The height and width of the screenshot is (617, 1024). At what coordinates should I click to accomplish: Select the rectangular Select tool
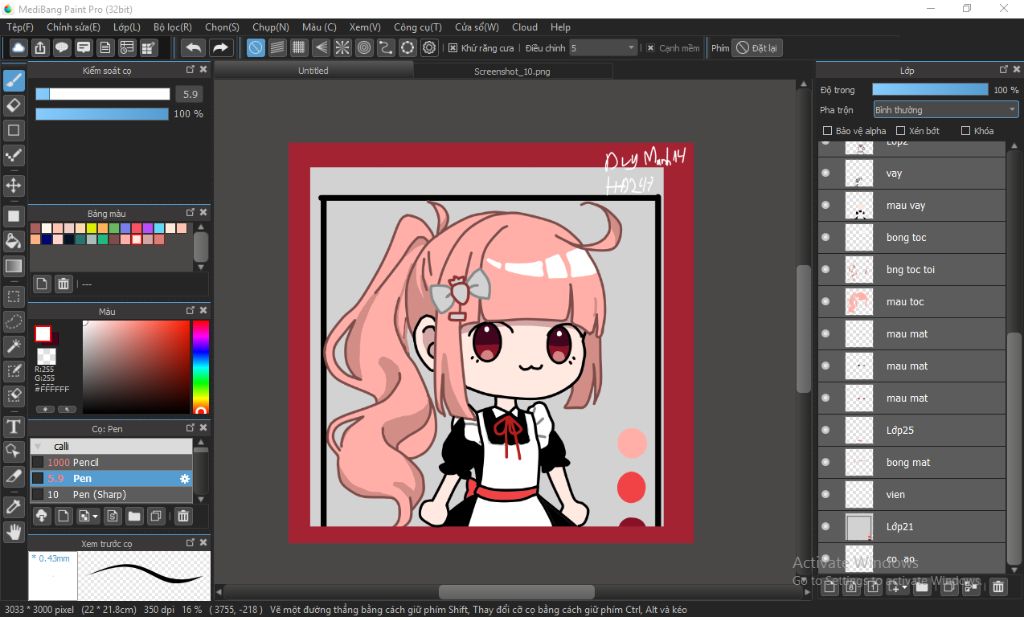[14, 296]
